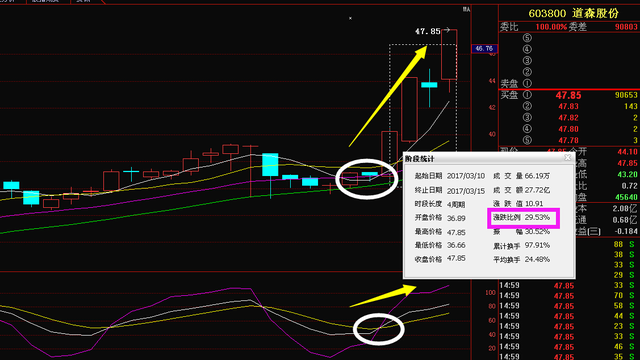Click the 委差 90803 value
The image size is (640, 360).
tap(626, 27)
